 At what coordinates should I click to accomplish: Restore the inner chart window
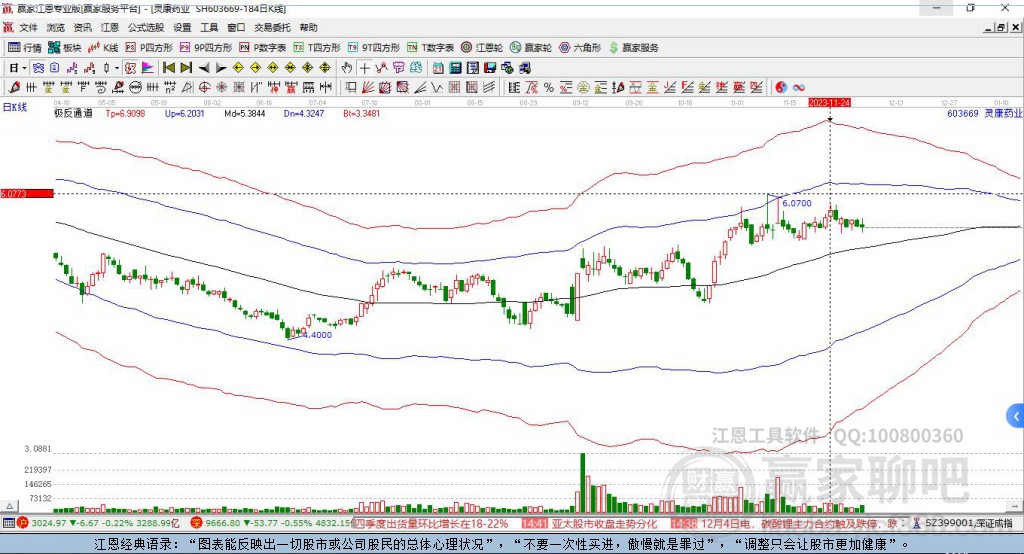click(x=1001, y=27)
